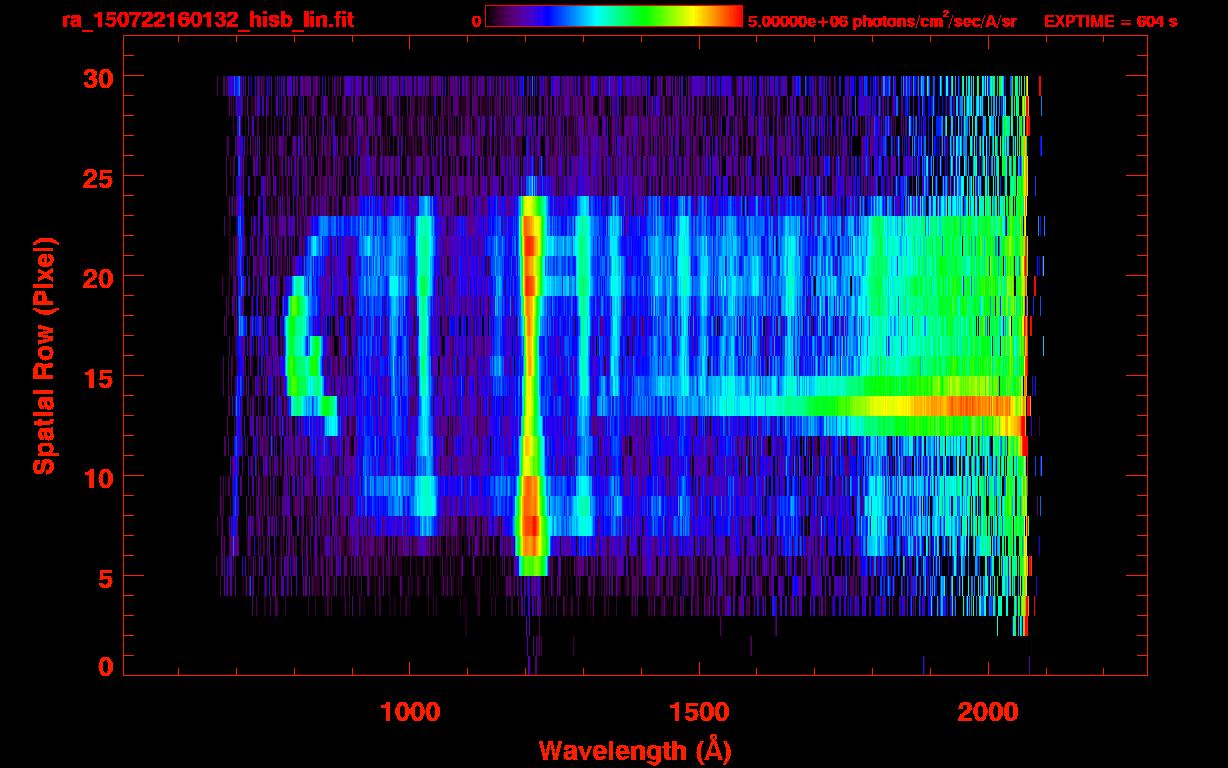This screenshot has height=768, width=1228.
Task: Click the red end of the color bar
Action: [x=730, y=17]
